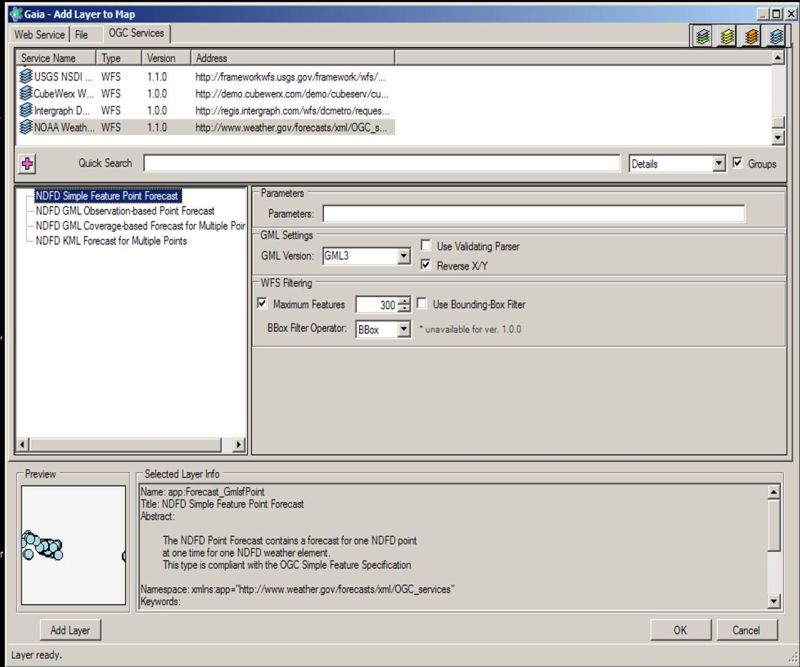Sort by Type column header
Viewport: 800px width, 667px height.
pyautogui.click(x=118, y=58)
